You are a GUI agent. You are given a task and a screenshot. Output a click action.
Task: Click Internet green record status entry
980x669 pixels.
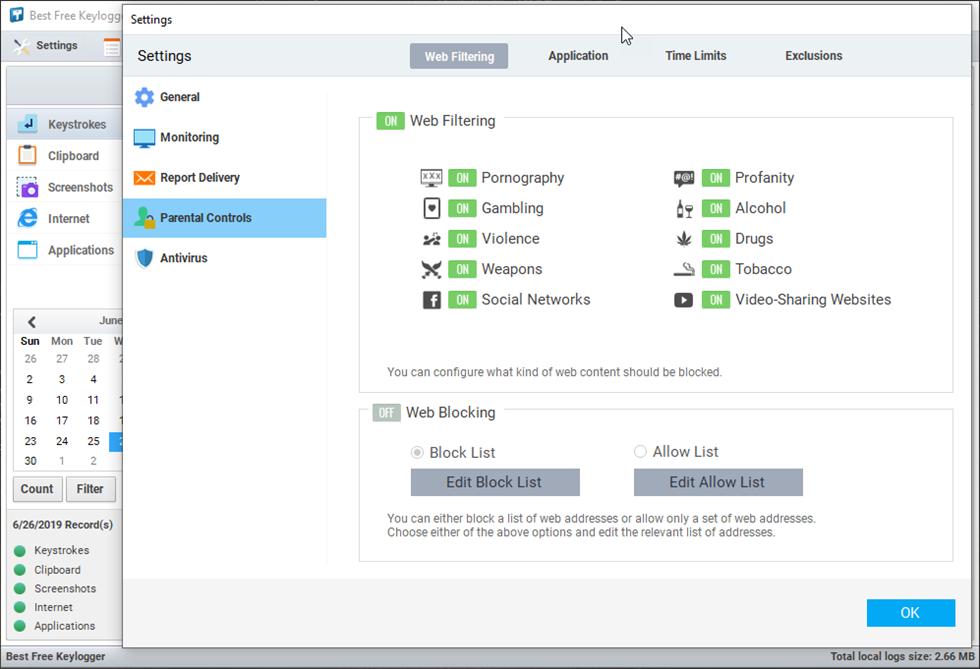pos(43,607)
